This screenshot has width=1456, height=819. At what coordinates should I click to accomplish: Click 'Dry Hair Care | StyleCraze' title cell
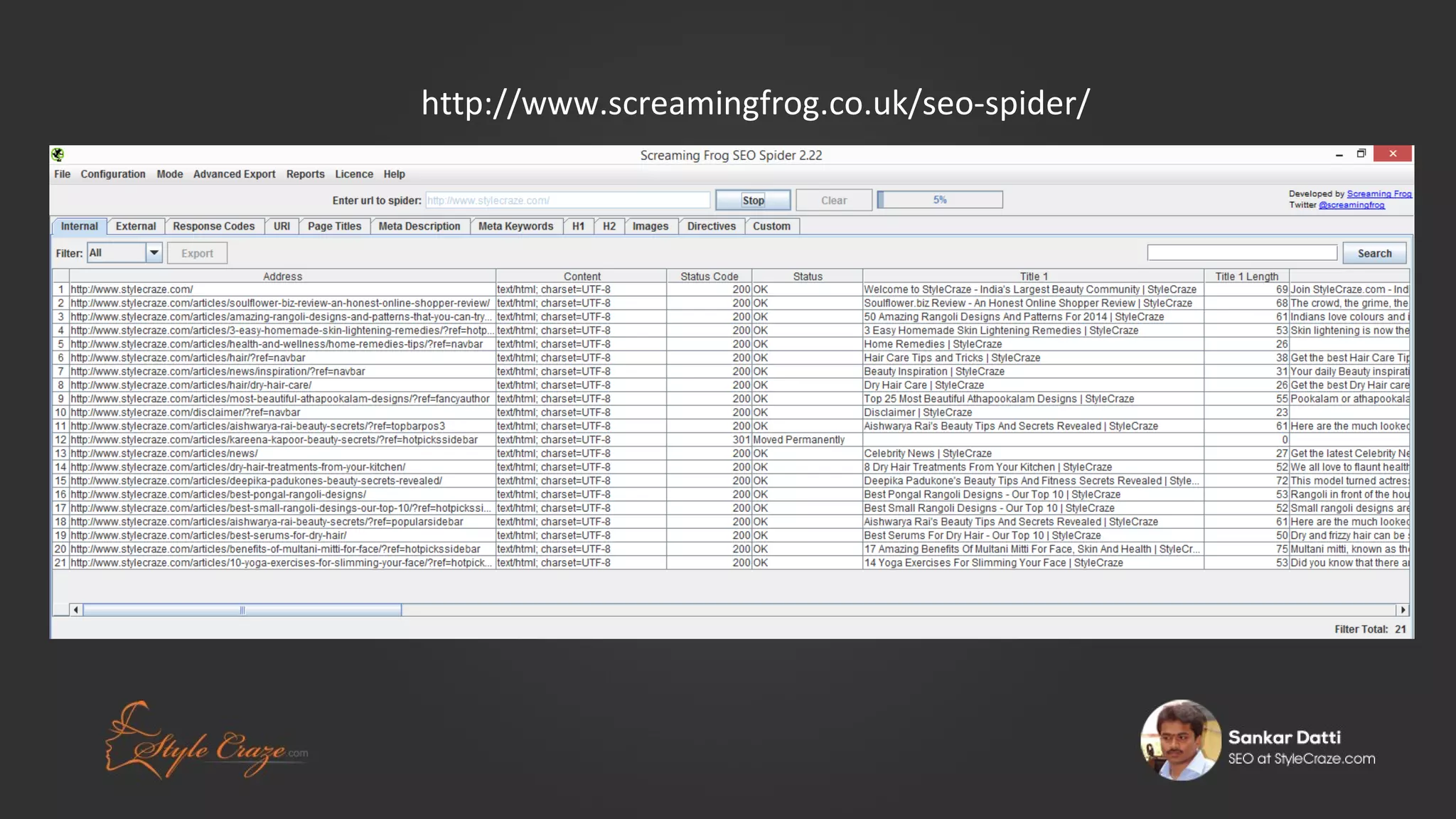[1033, 385]
